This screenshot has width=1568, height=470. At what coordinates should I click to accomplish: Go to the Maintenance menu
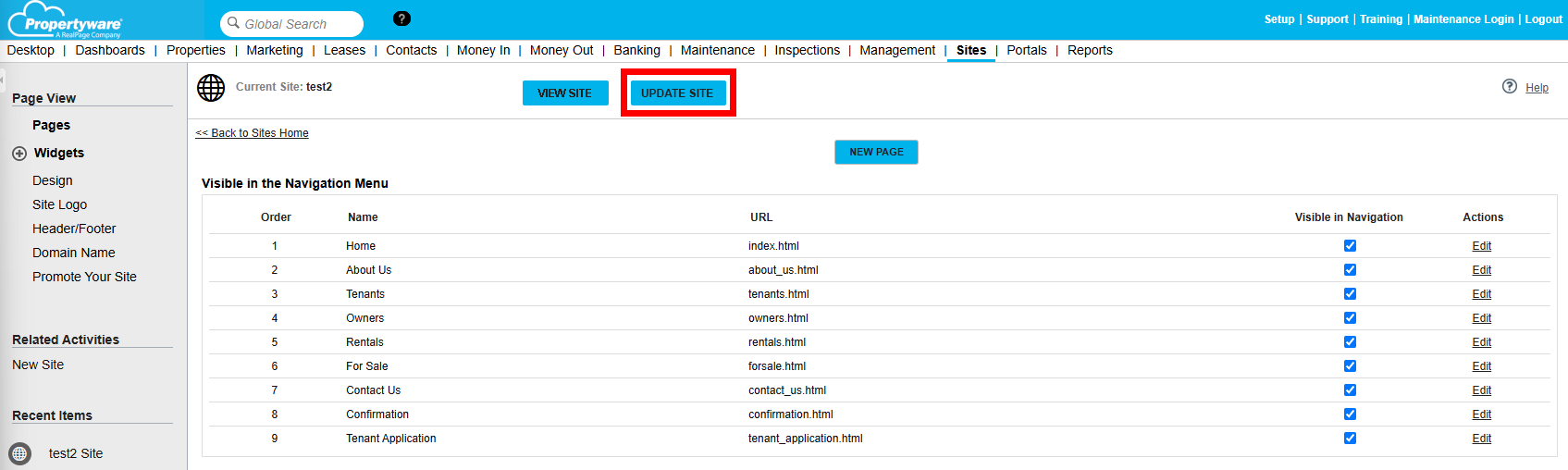tap(717, 50)
